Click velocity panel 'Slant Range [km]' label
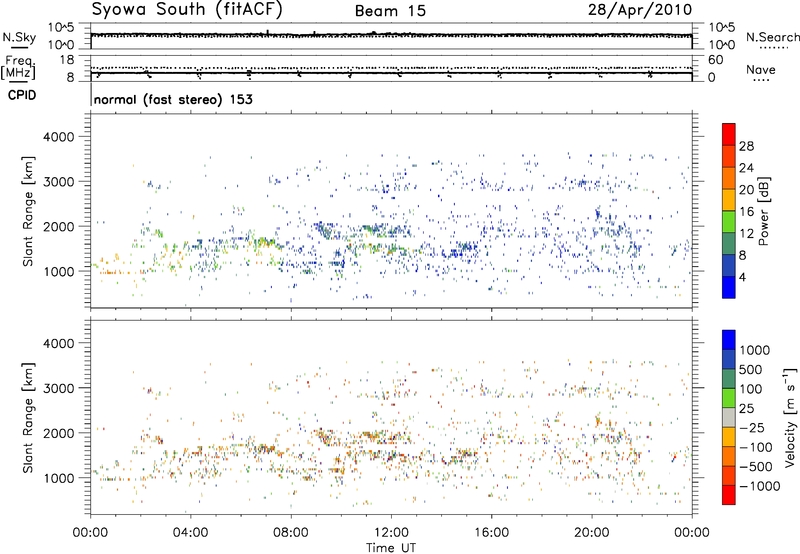The width and height of the screenshot is (800, 554). (28, 418)
